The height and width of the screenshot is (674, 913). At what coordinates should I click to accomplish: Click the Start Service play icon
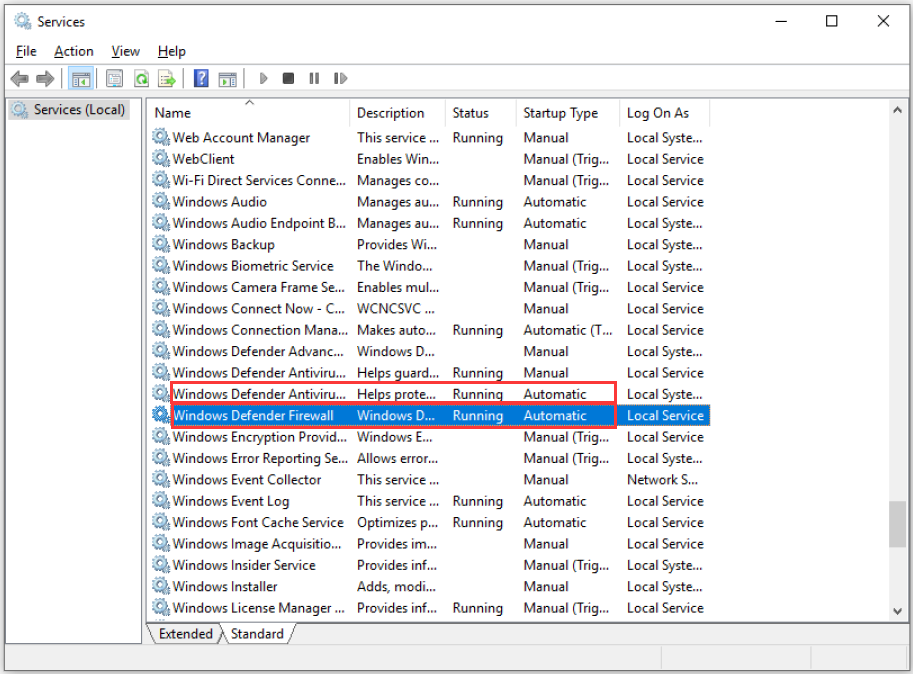pyautogui.click(x=263, y=78)
